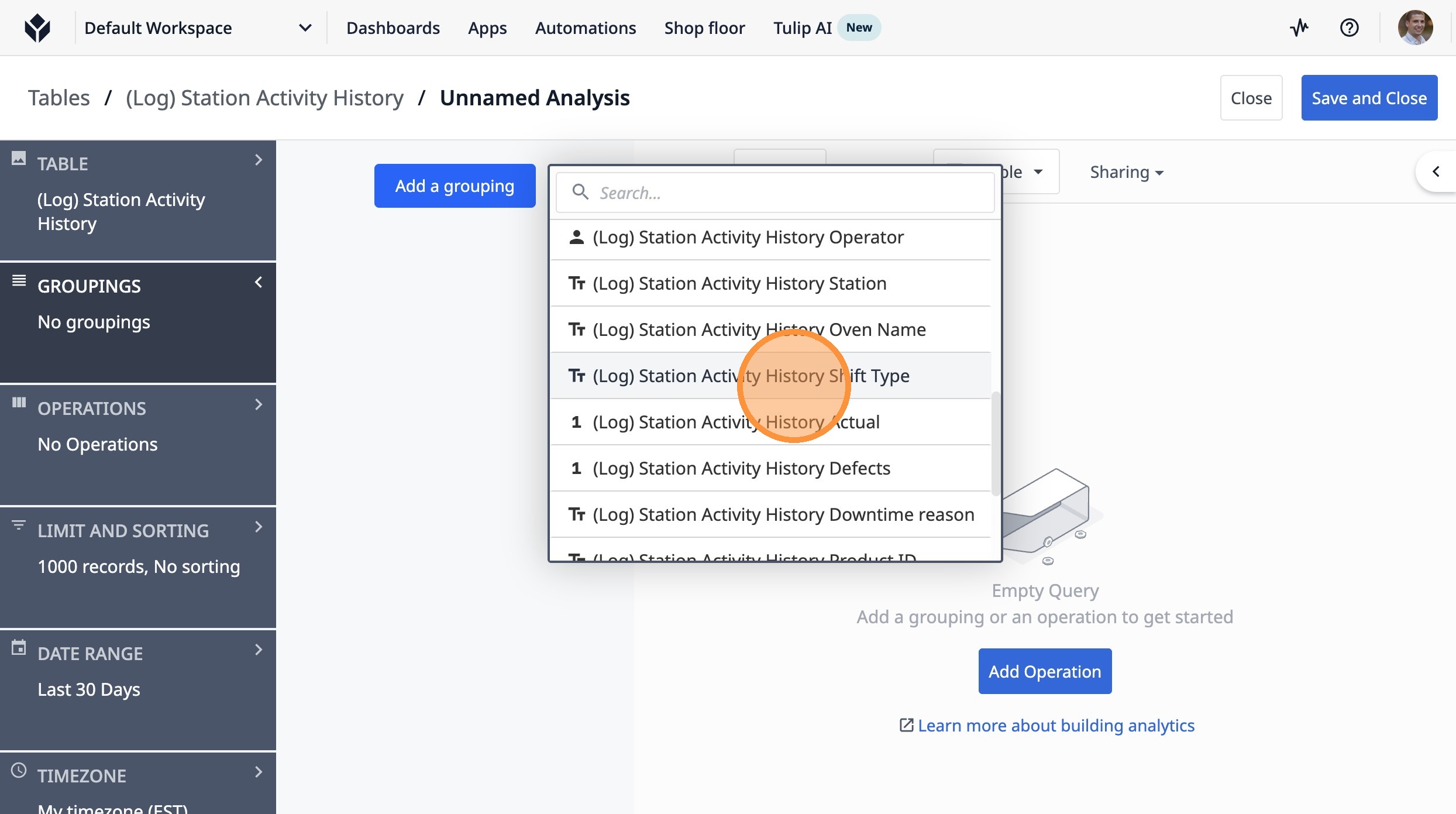Open Learn more about building analytics link
1456x814 pixels.
1055,726
